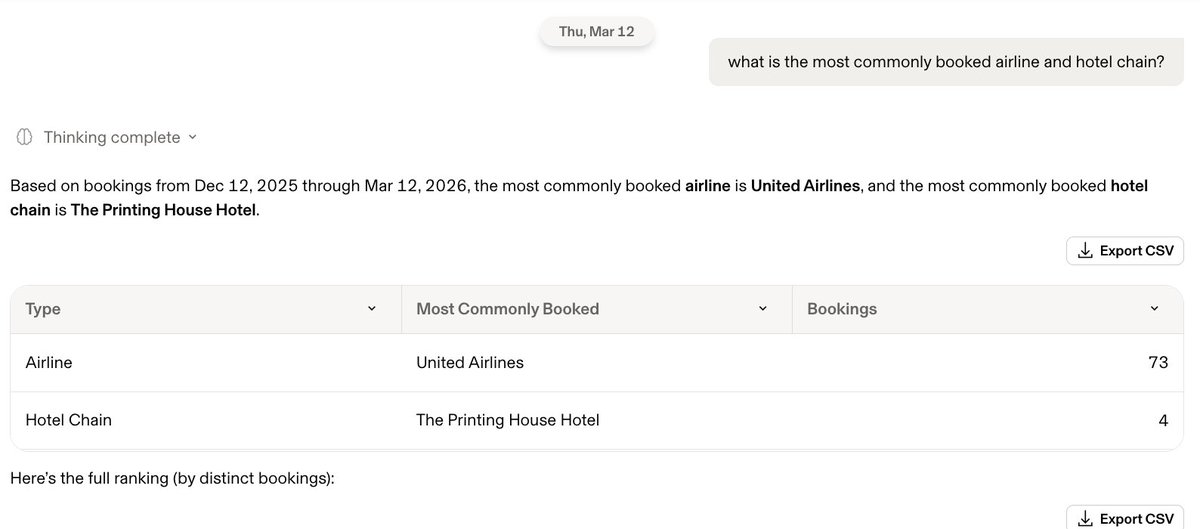This screenshot has height=529, width=1200.
Task: Click the Type column header text
Action: [x=43, y=309]
